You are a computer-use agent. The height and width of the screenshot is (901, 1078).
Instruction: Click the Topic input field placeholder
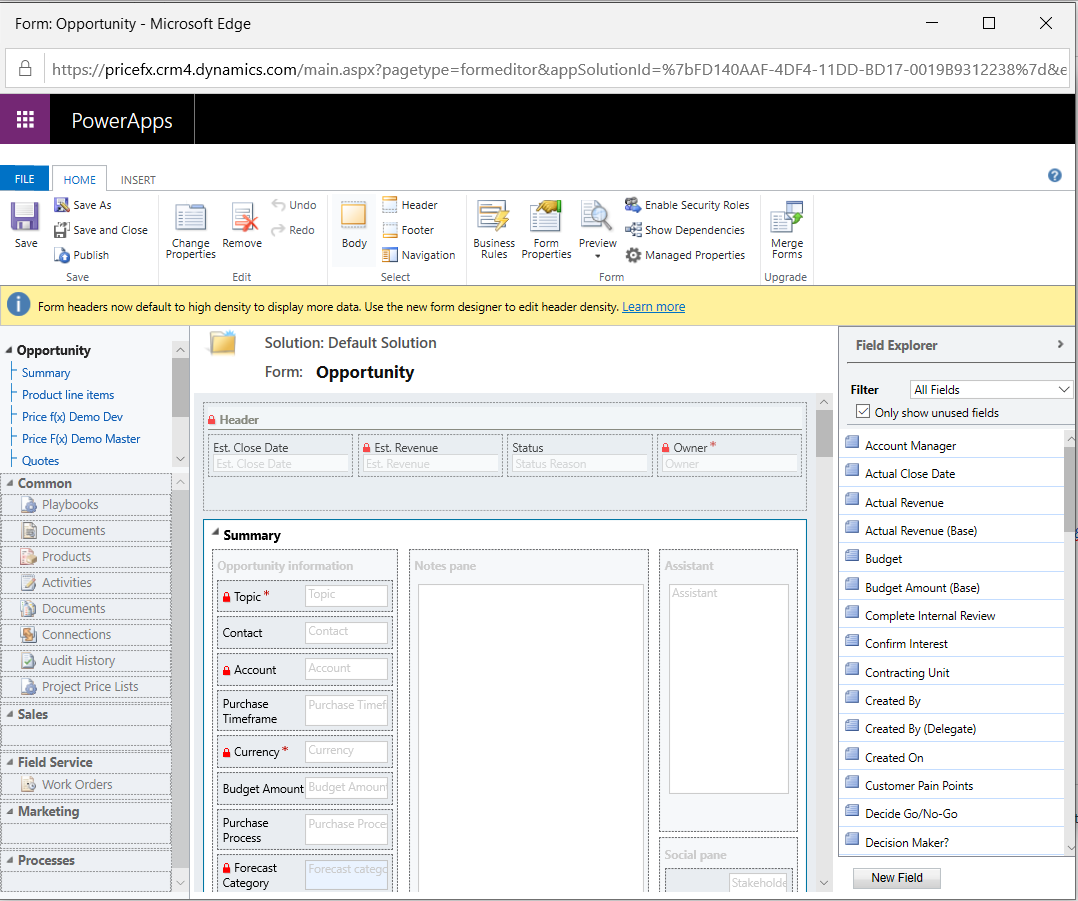[x=346, y=595]
